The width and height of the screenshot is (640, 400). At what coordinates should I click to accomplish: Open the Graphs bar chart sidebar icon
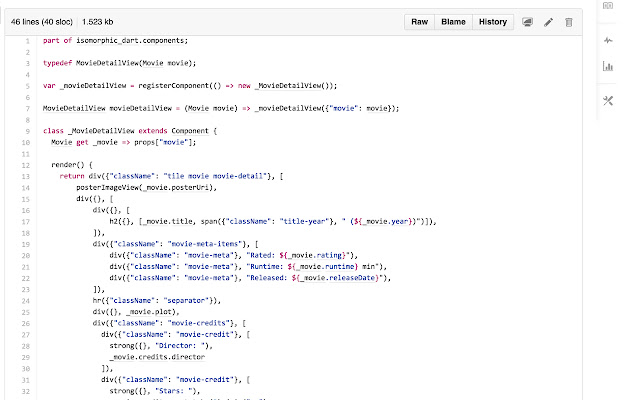(x=608, y=66)
